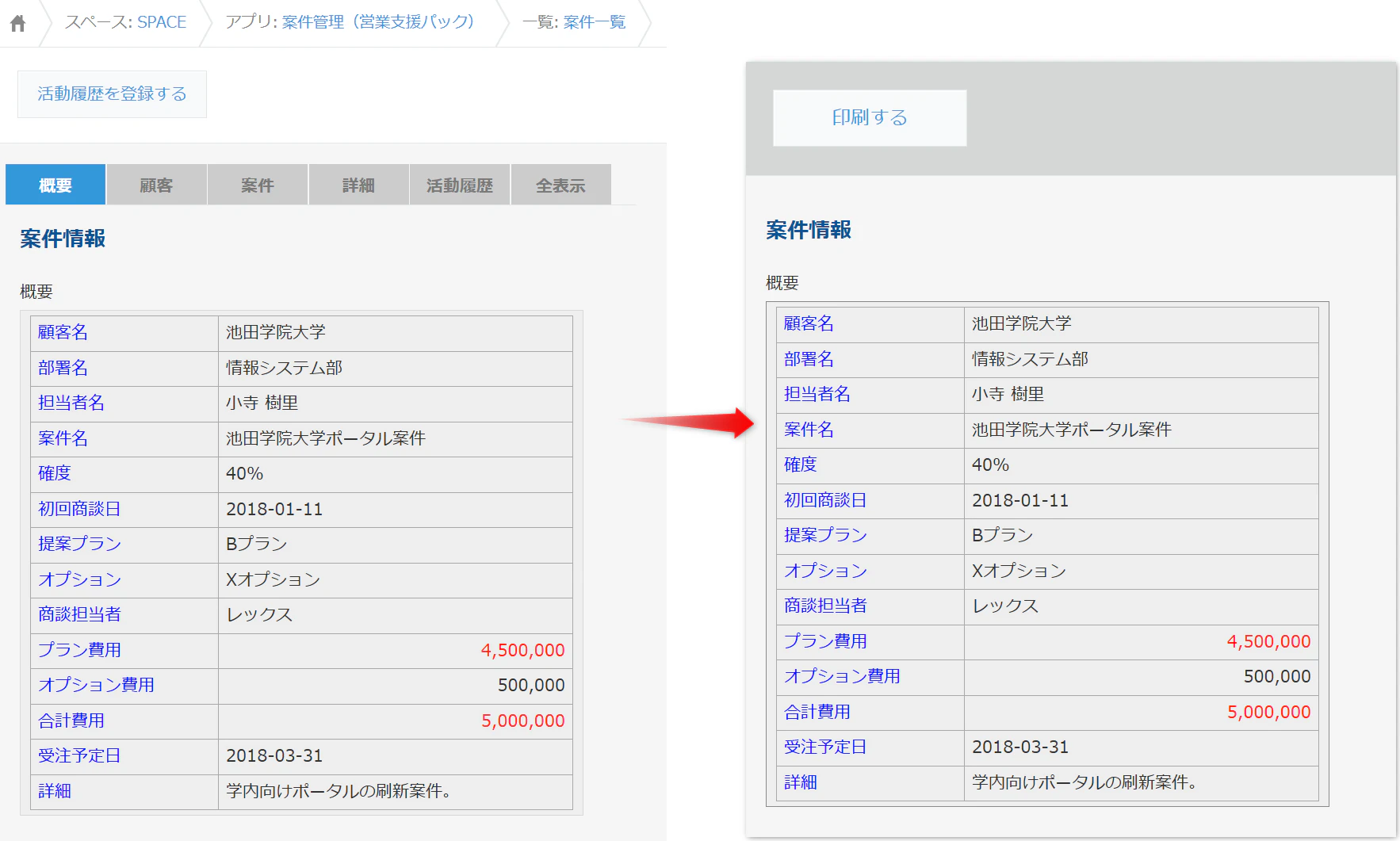Select the 全表示 tab
The image size is (1400, 841).
tap(560, 185)
